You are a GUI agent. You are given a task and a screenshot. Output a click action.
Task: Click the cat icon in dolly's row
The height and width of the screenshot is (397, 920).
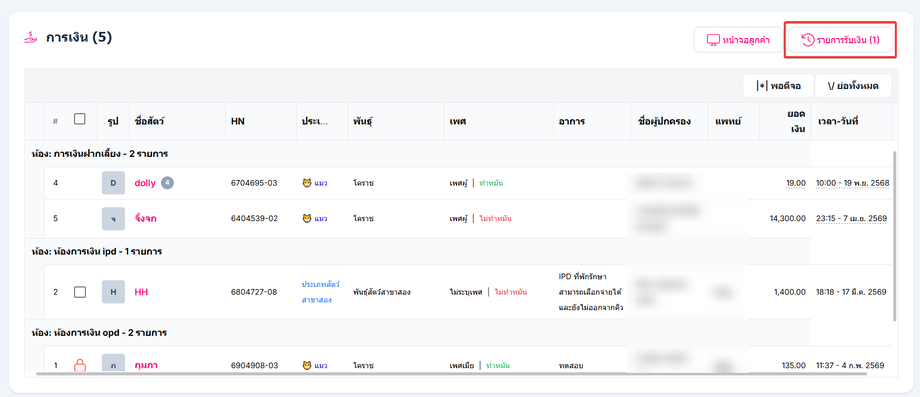pos(306,183)
